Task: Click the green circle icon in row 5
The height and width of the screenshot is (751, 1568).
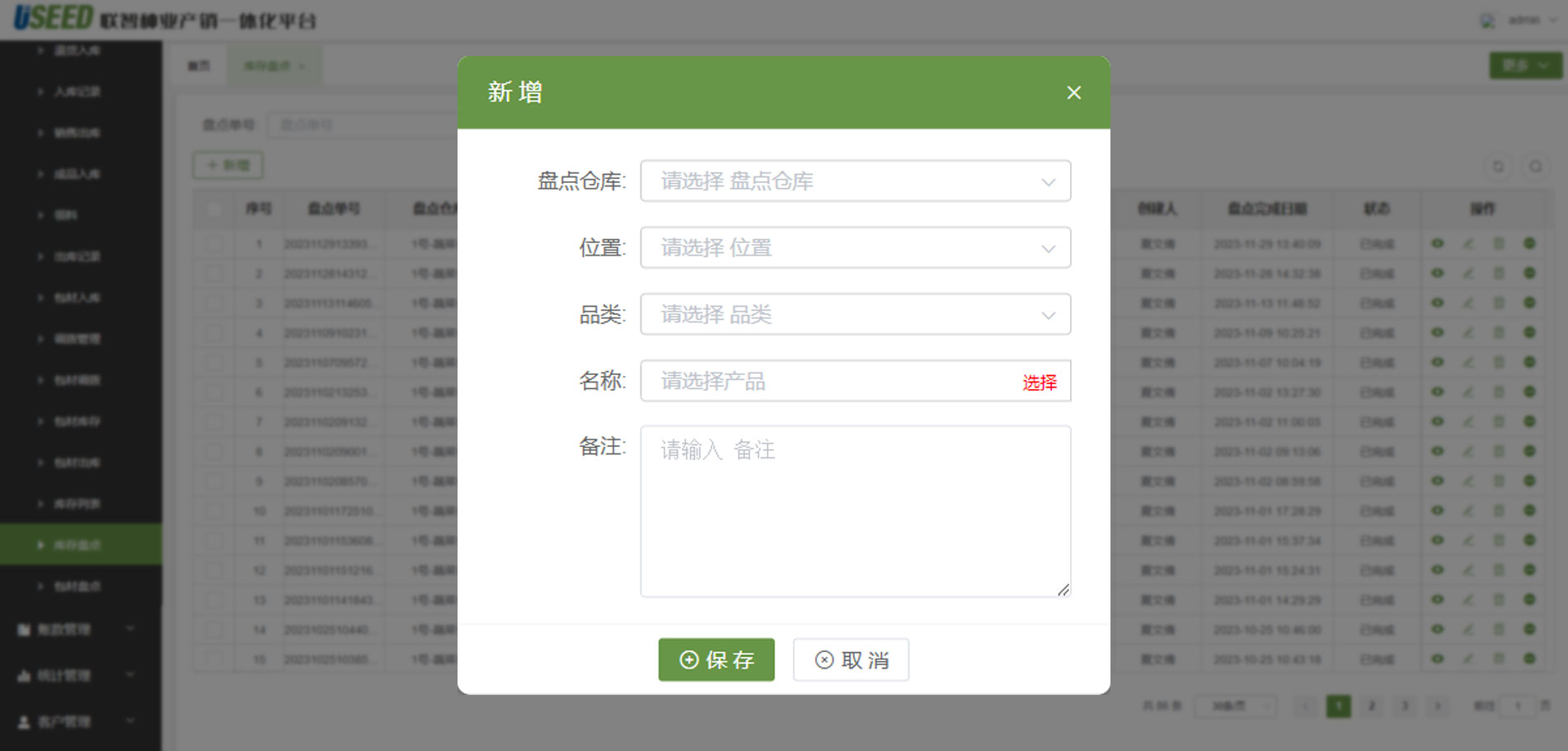Action: point(1529,363)
